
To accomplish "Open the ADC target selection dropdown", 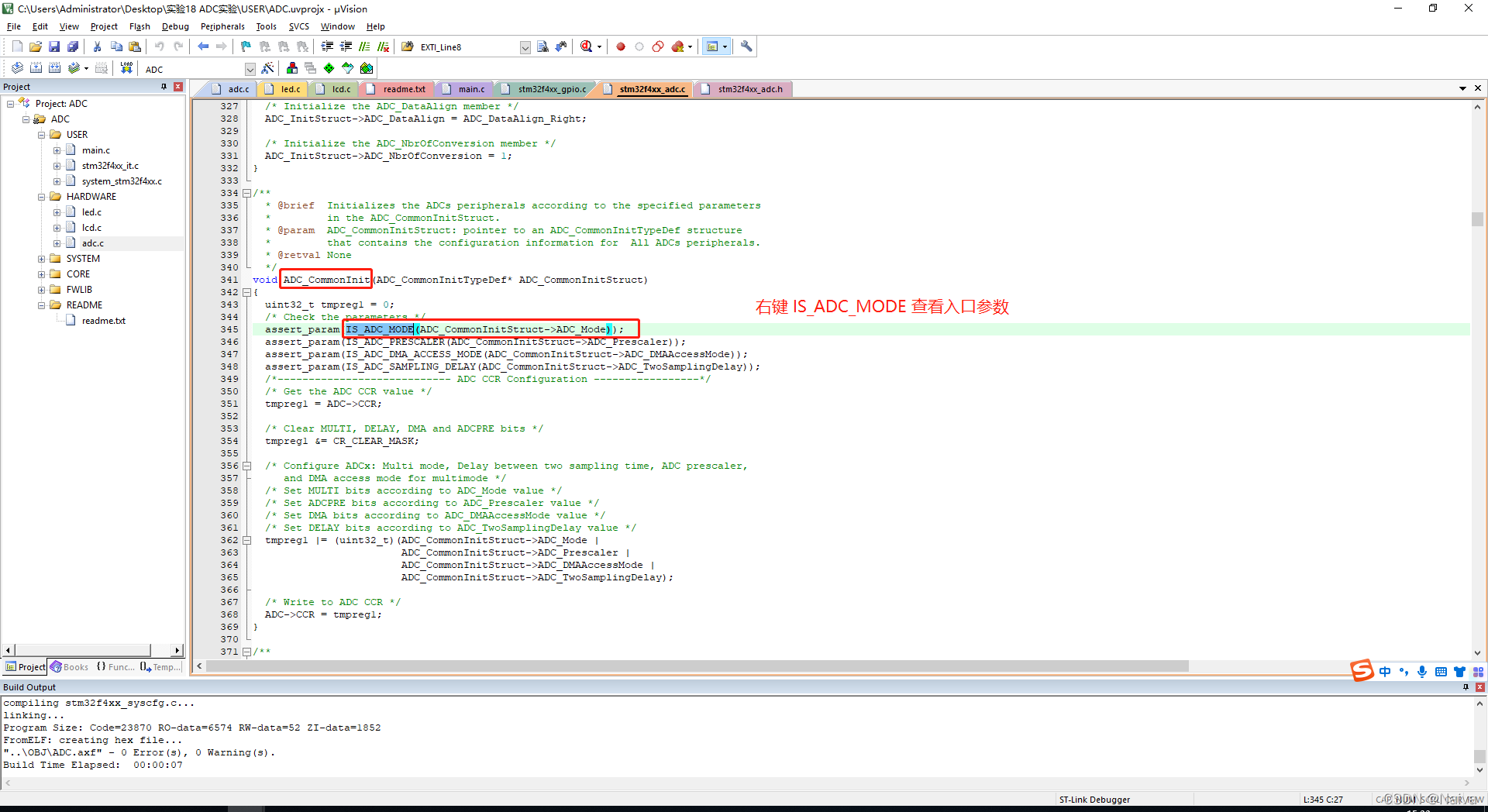I will 250,68.
